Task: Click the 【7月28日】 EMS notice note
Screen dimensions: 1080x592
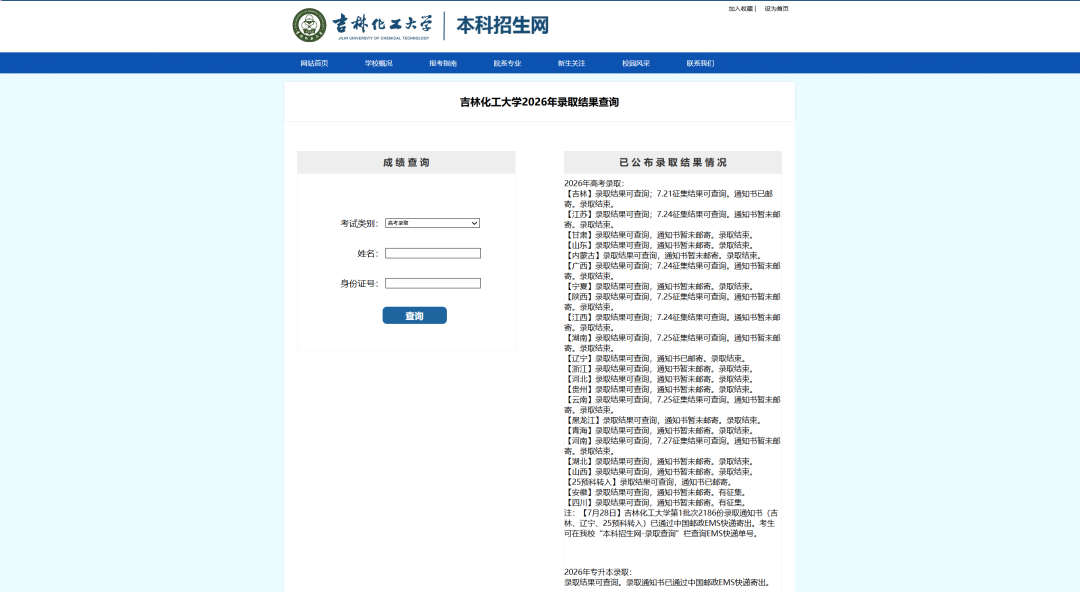Action: (672, 524)
